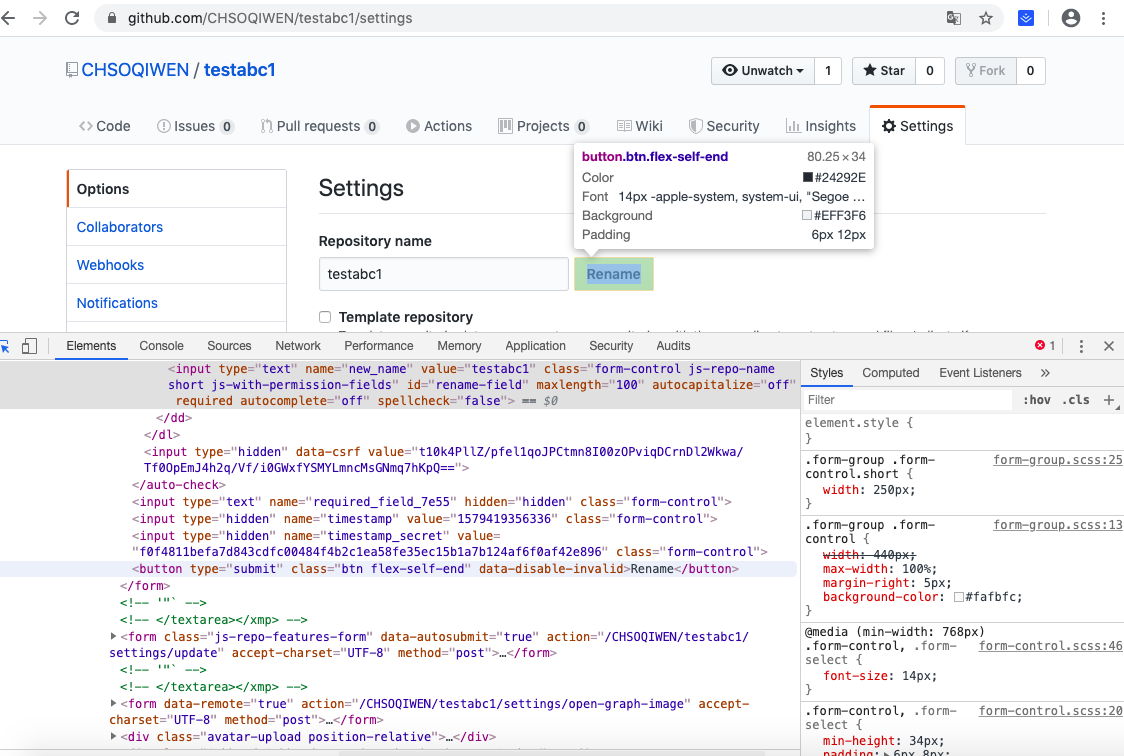Click the red error count indicator in DevTools

(1045, 345)
